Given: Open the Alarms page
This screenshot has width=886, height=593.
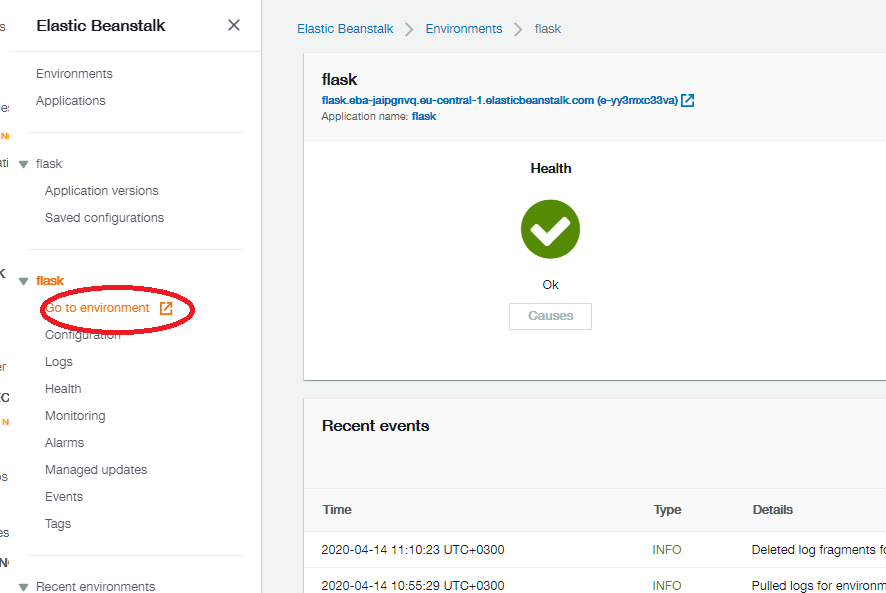Looking at the screenshot, I should tap(64, 443).
